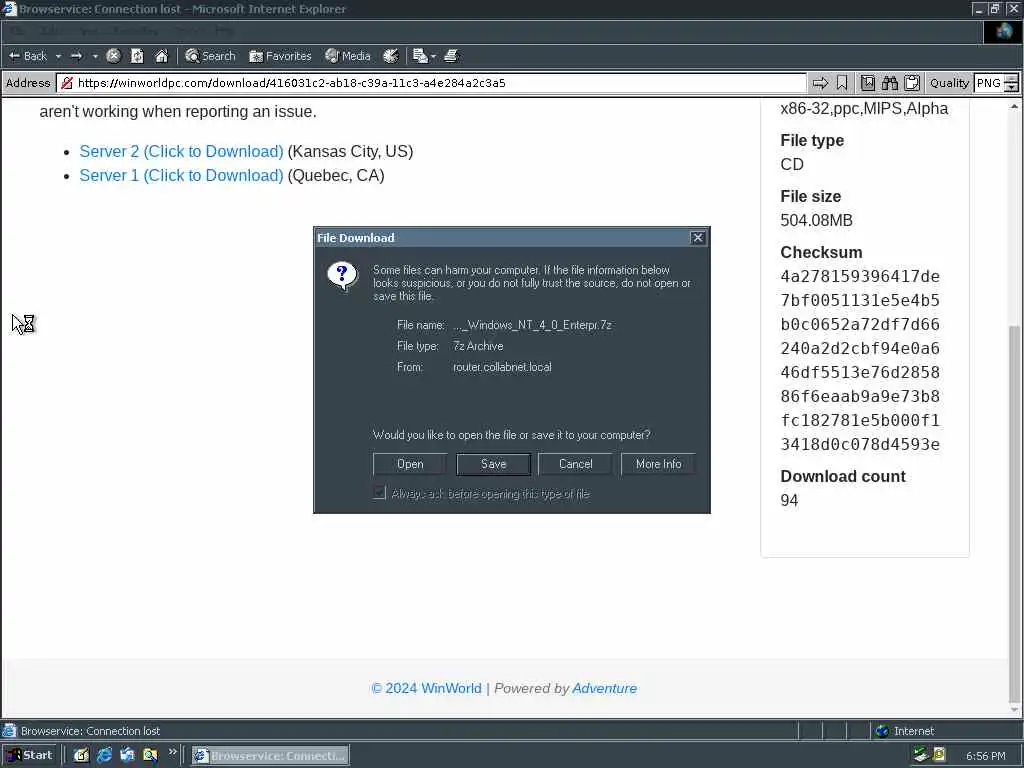Click the clipboard icon in address toolbar
This screenshot has height=768, width=1024.
912,83
